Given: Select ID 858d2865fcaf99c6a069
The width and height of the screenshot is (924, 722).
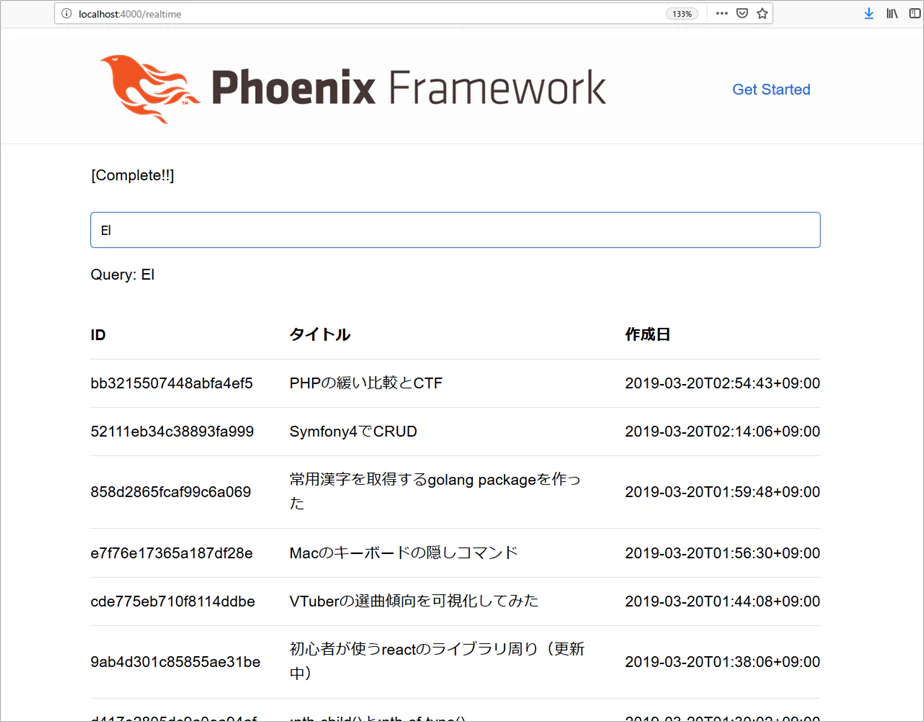Looking at the screenshot, I should [171, 492].
